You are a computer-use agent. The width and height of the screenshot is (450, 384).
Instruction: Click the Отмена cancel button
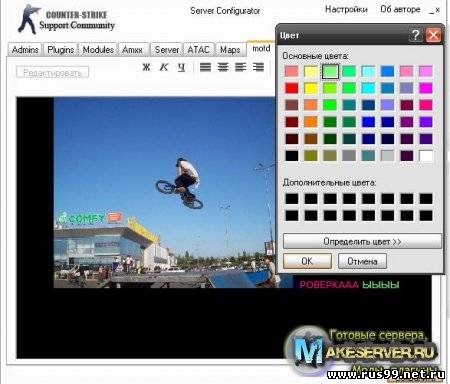point(362,261)
